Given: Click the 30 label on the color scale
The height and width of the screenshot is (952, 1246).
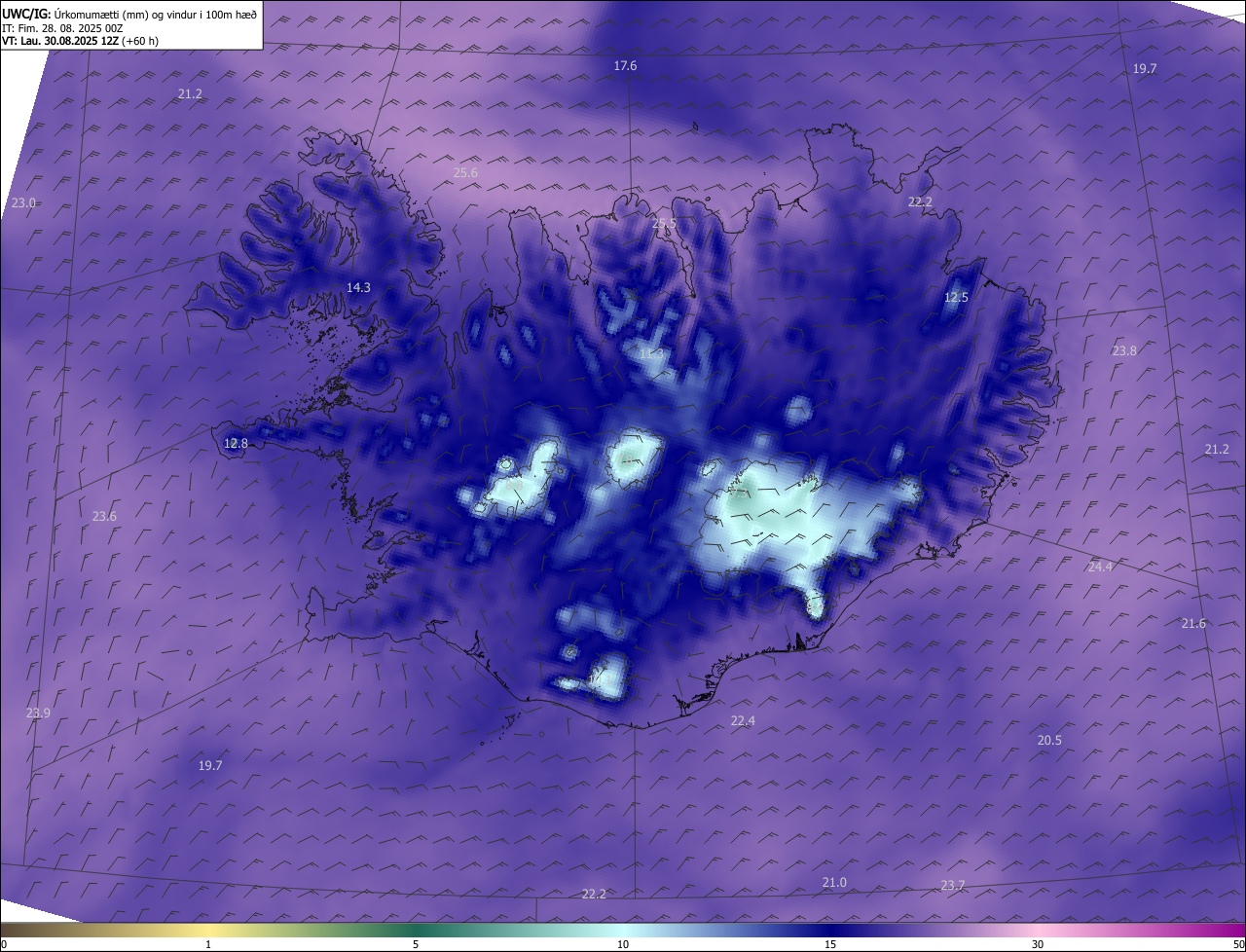Looking at the screenshot, I should [1038, 944].
